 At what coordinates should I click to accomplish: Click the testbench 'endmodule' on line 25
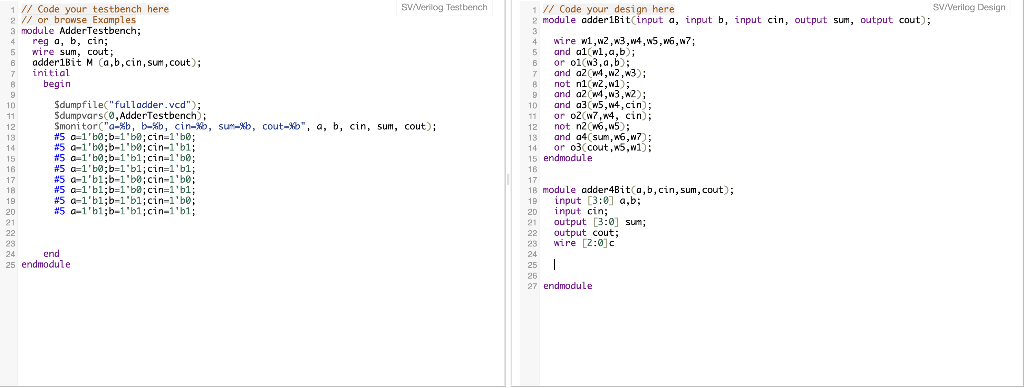point(46,265)
